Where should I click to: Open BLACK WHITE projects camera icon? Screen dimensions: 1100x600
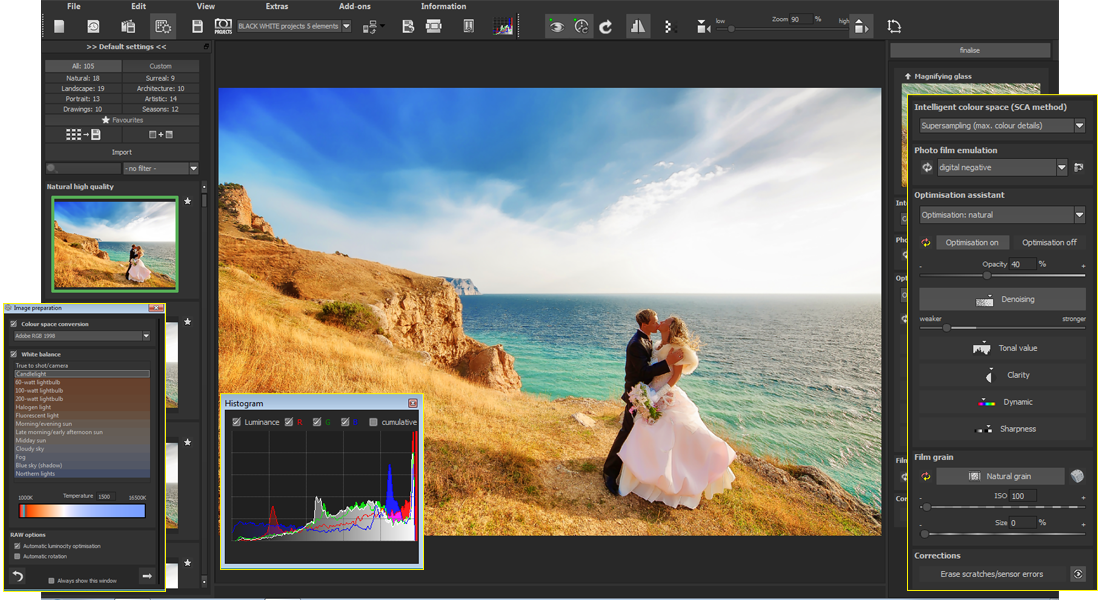point(223,27)
